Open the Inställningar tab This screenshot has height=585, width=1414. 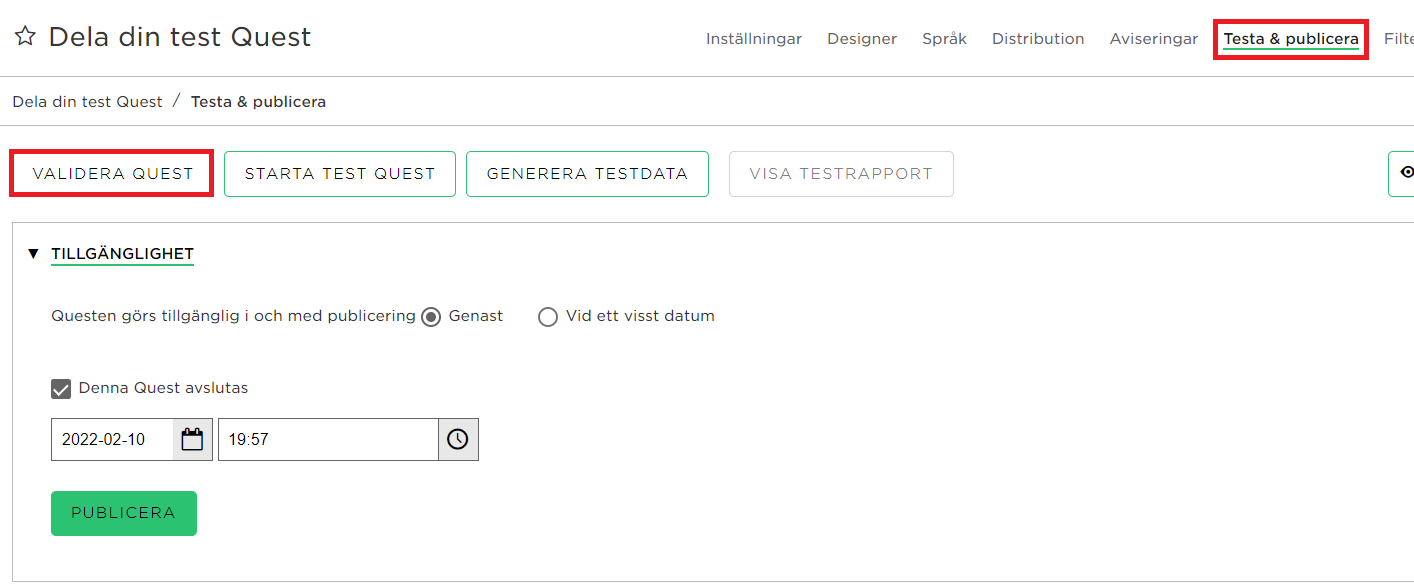pos(754,39)
